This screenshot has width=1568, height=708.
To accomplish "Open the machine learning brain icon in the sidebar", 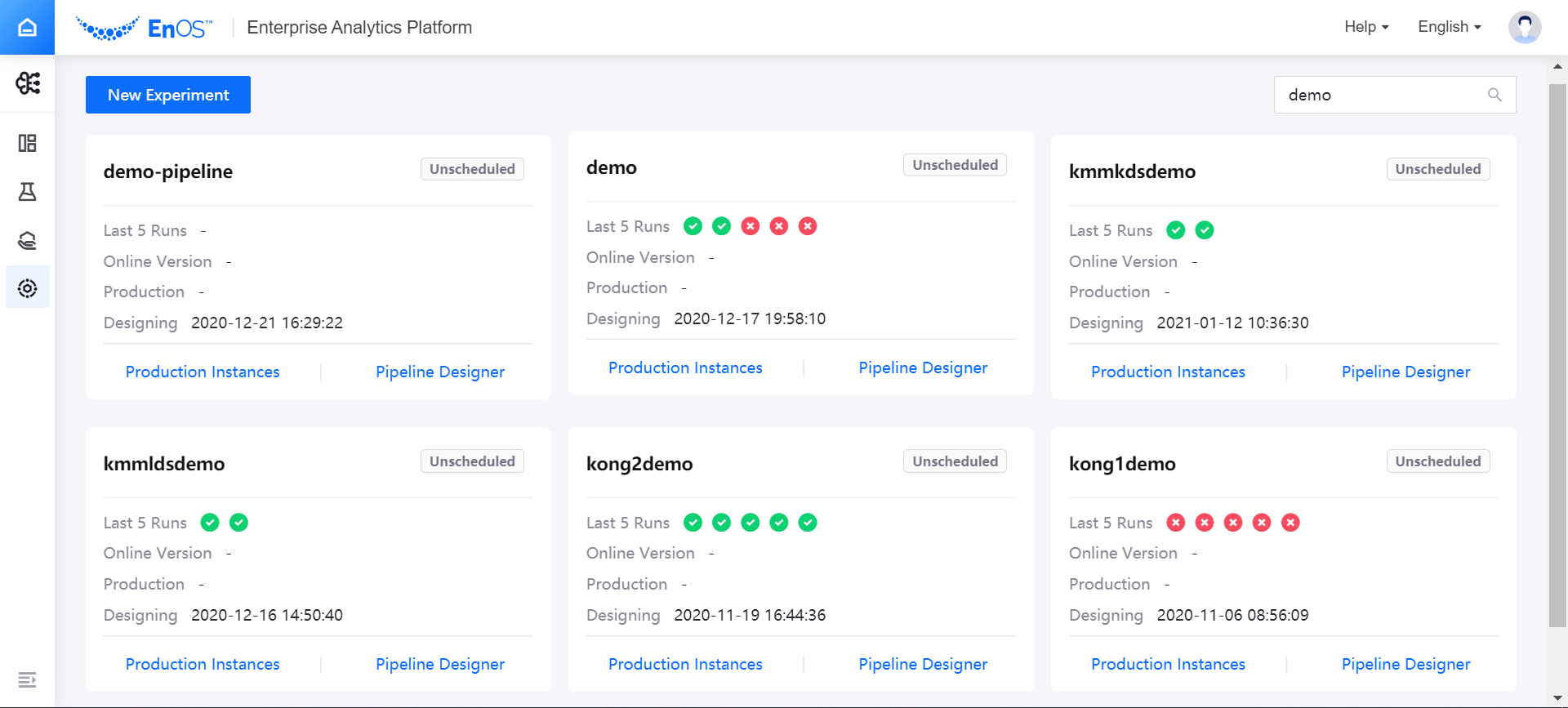I will tap(28, 82).
